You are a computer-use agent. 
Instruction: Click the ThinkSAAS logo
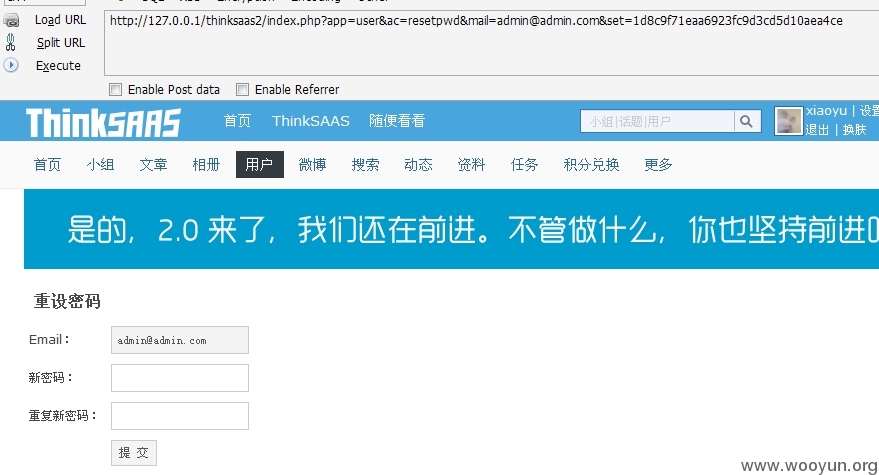103,122
